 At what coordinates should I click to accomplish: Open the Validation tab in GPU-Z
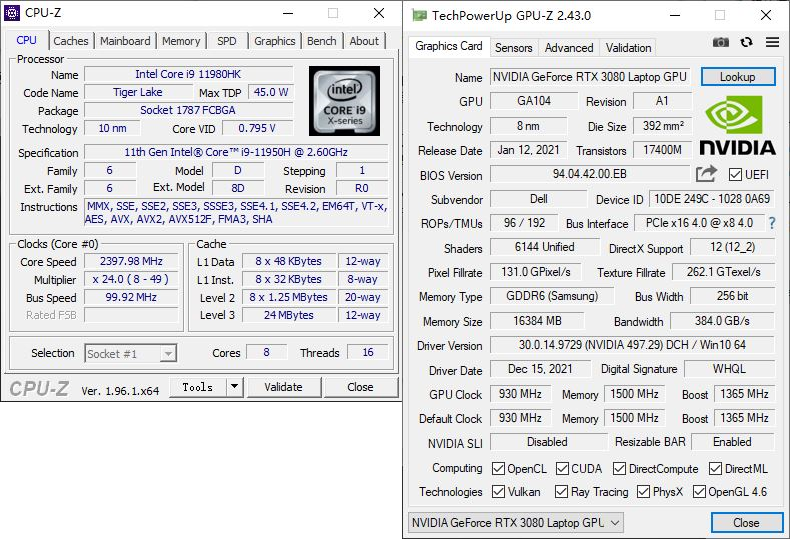click(x=628, y=48)
